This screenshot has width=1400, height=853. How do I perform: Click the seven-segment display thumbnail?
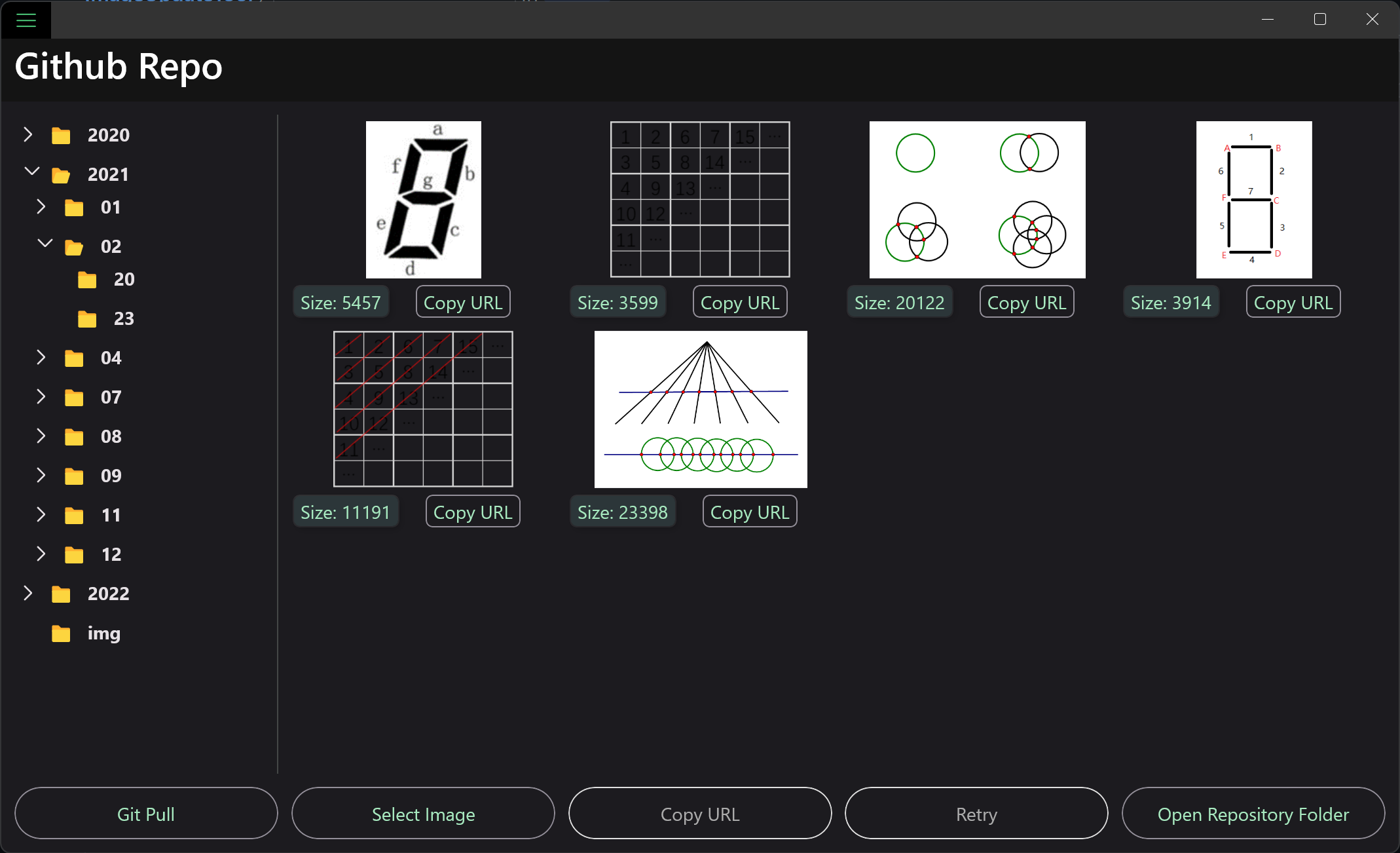[x=423, y=199]
